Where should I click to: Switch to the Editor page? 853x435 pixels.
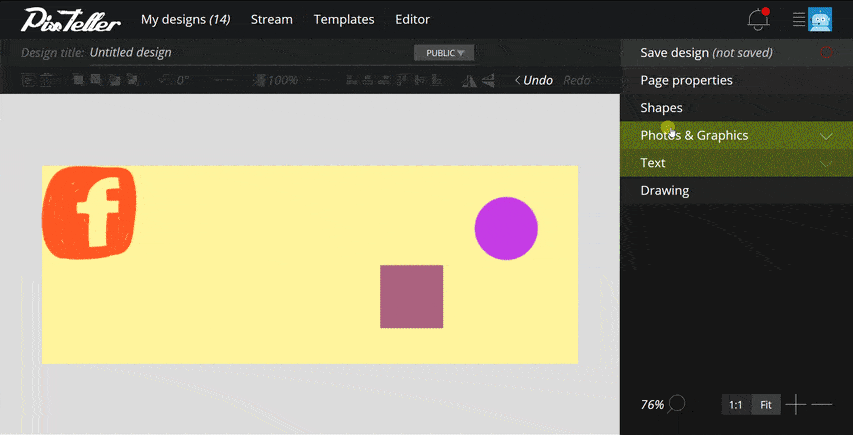(412, 20)
